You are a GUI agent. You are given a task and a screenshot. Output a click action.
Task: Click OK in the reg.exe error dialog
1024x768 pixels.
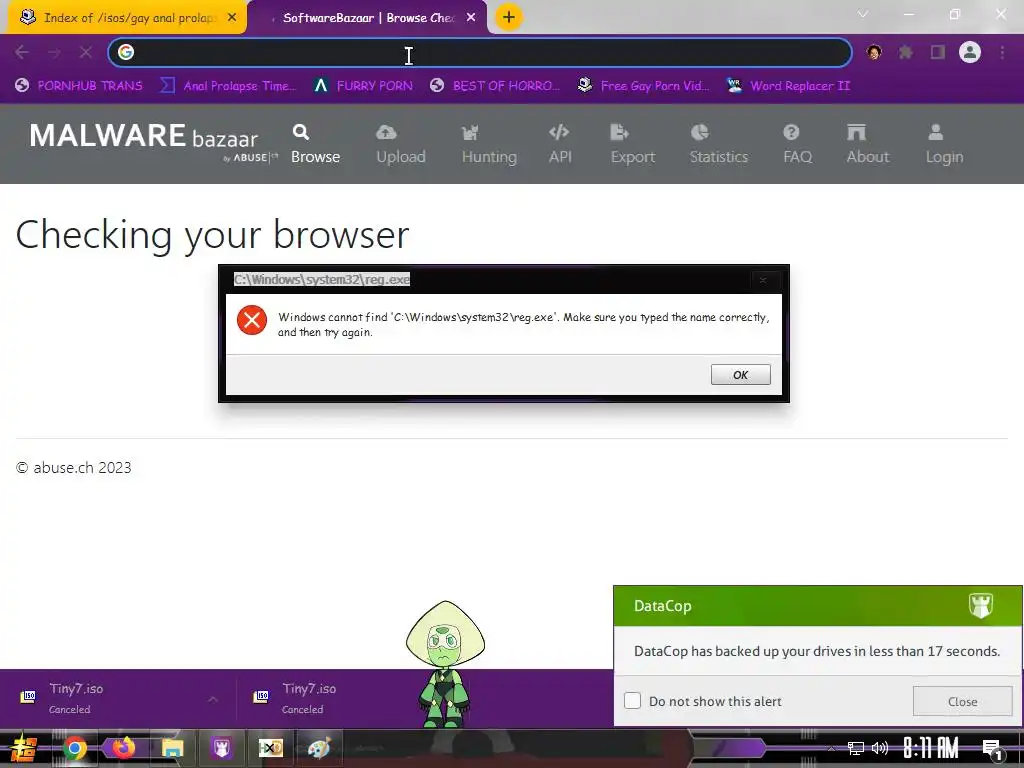point(741,374)
